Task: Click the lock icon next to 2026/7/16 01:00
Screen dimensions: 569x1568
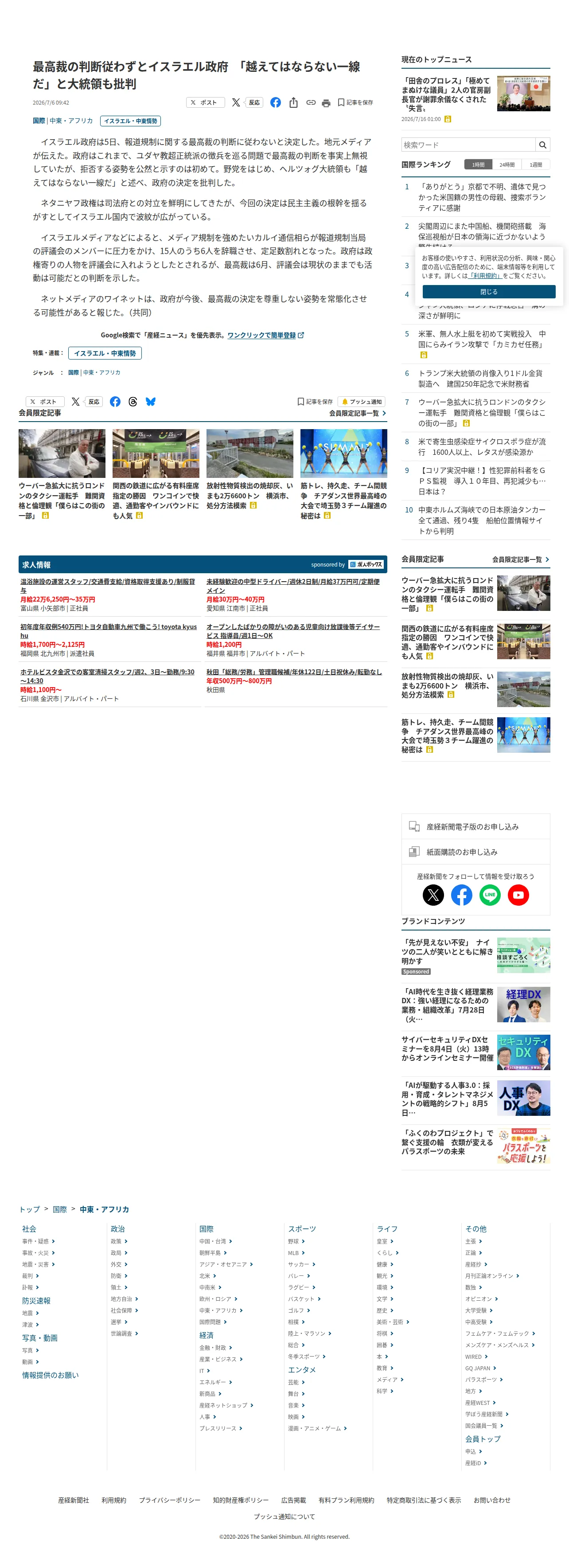Action: click(447, 119)
